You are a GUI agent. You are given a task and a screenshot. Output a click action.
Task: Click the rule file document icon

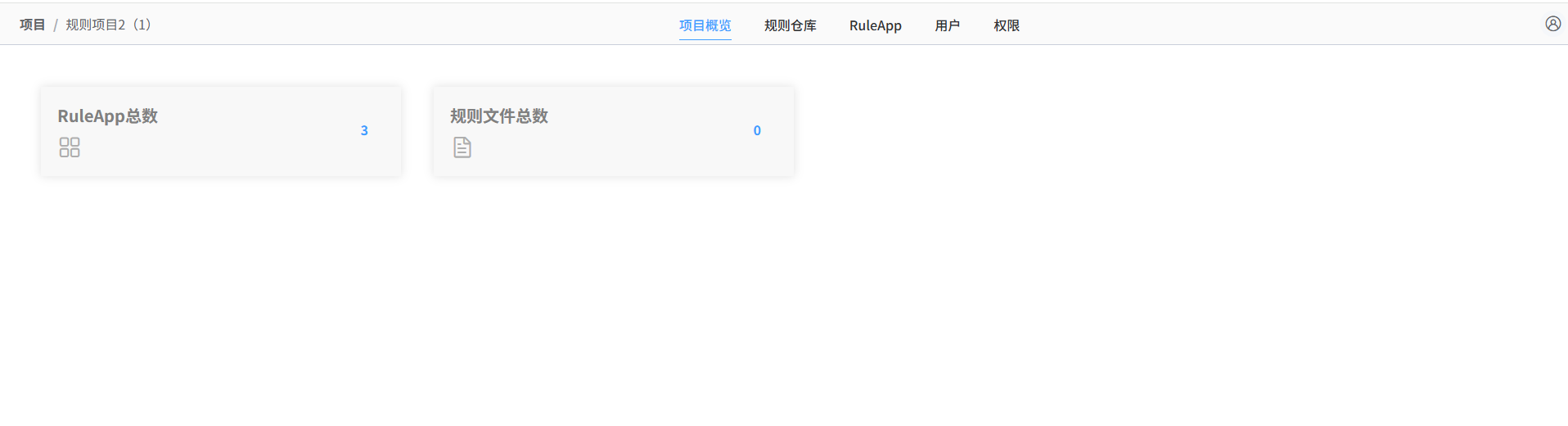click(462, 147)
